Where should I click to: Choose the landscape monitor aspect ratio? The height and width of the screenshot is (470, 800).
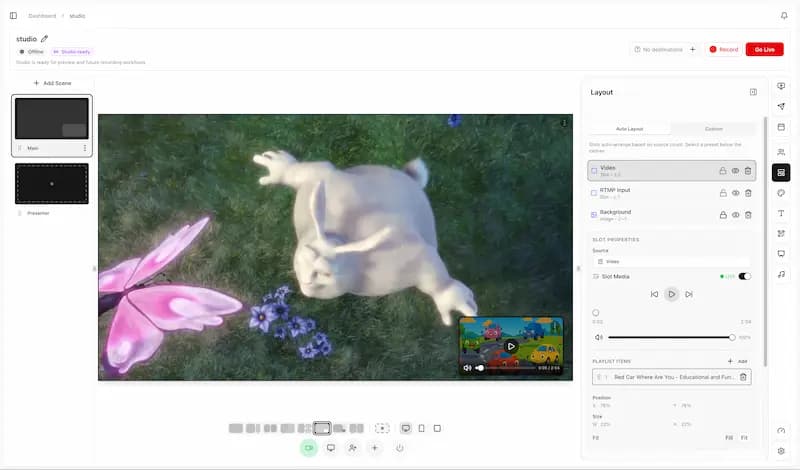tap(406, 428)
